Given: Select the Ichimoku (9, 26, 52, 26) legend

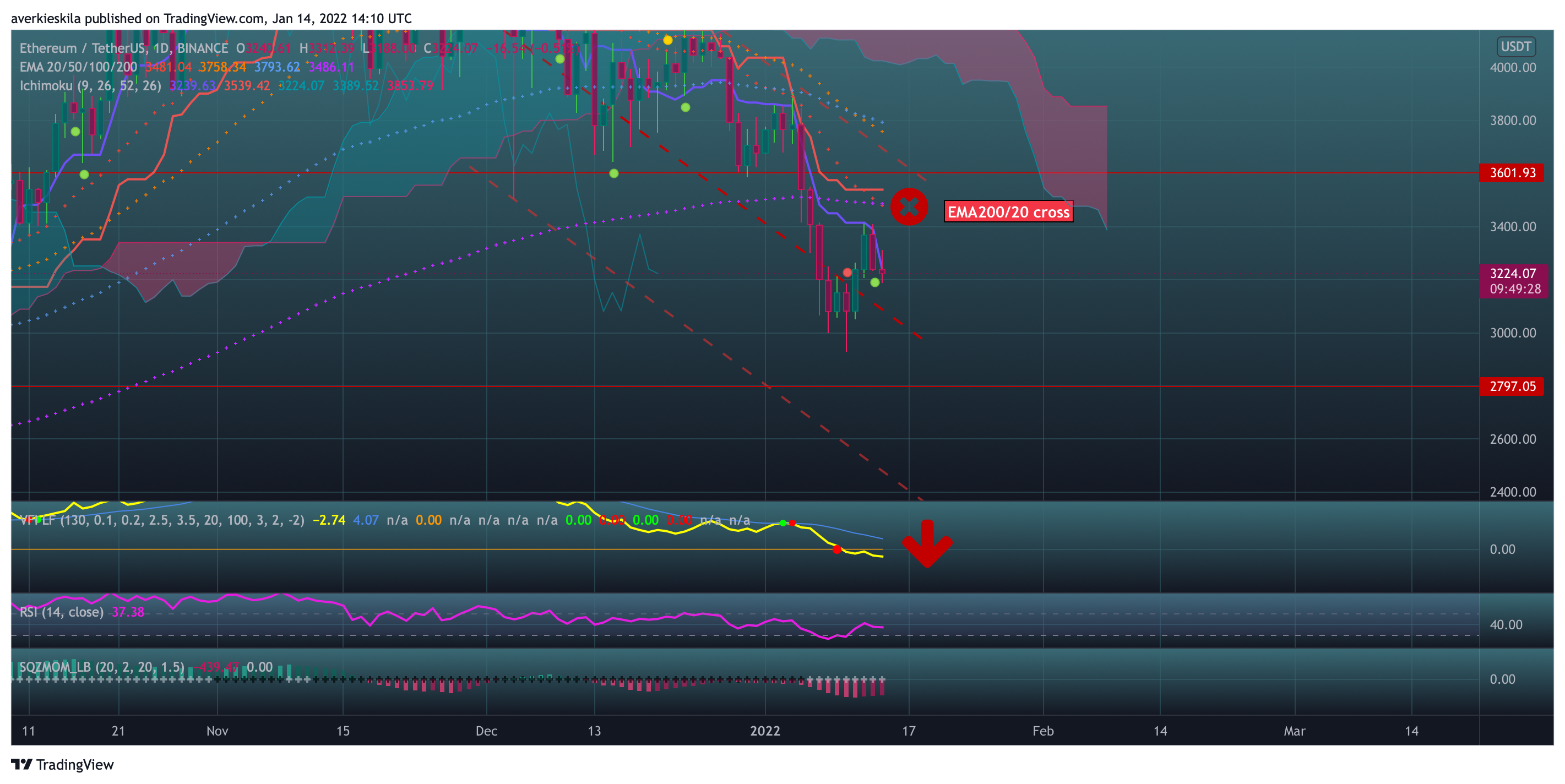Looking at the screenshot, I should click(90, 86).
